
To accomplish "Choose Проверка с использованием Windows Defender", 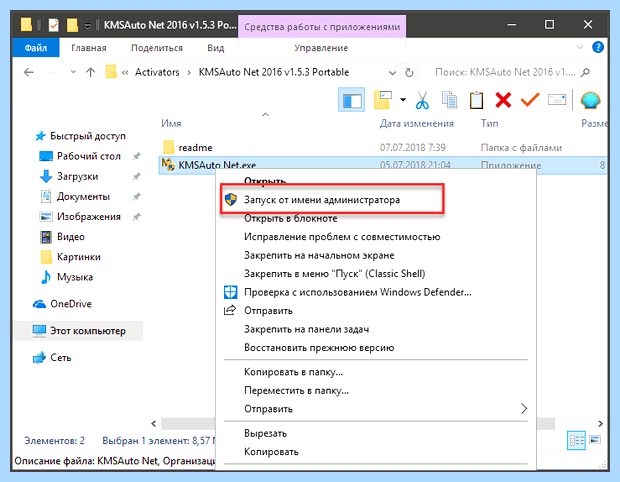I will coord(357,292).
